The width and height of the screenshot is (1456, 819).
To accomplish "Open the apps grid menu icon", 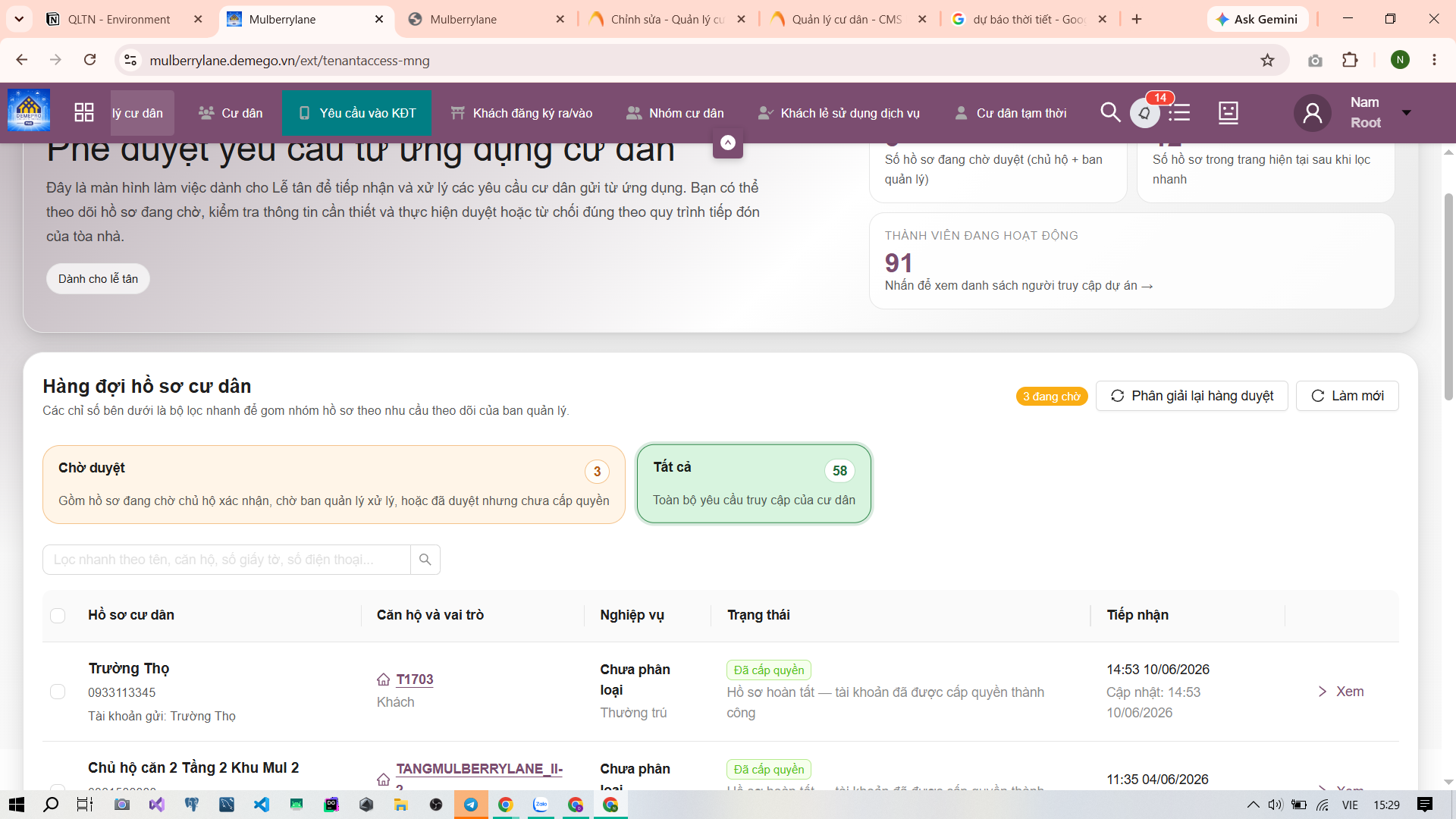I will 84,113.
